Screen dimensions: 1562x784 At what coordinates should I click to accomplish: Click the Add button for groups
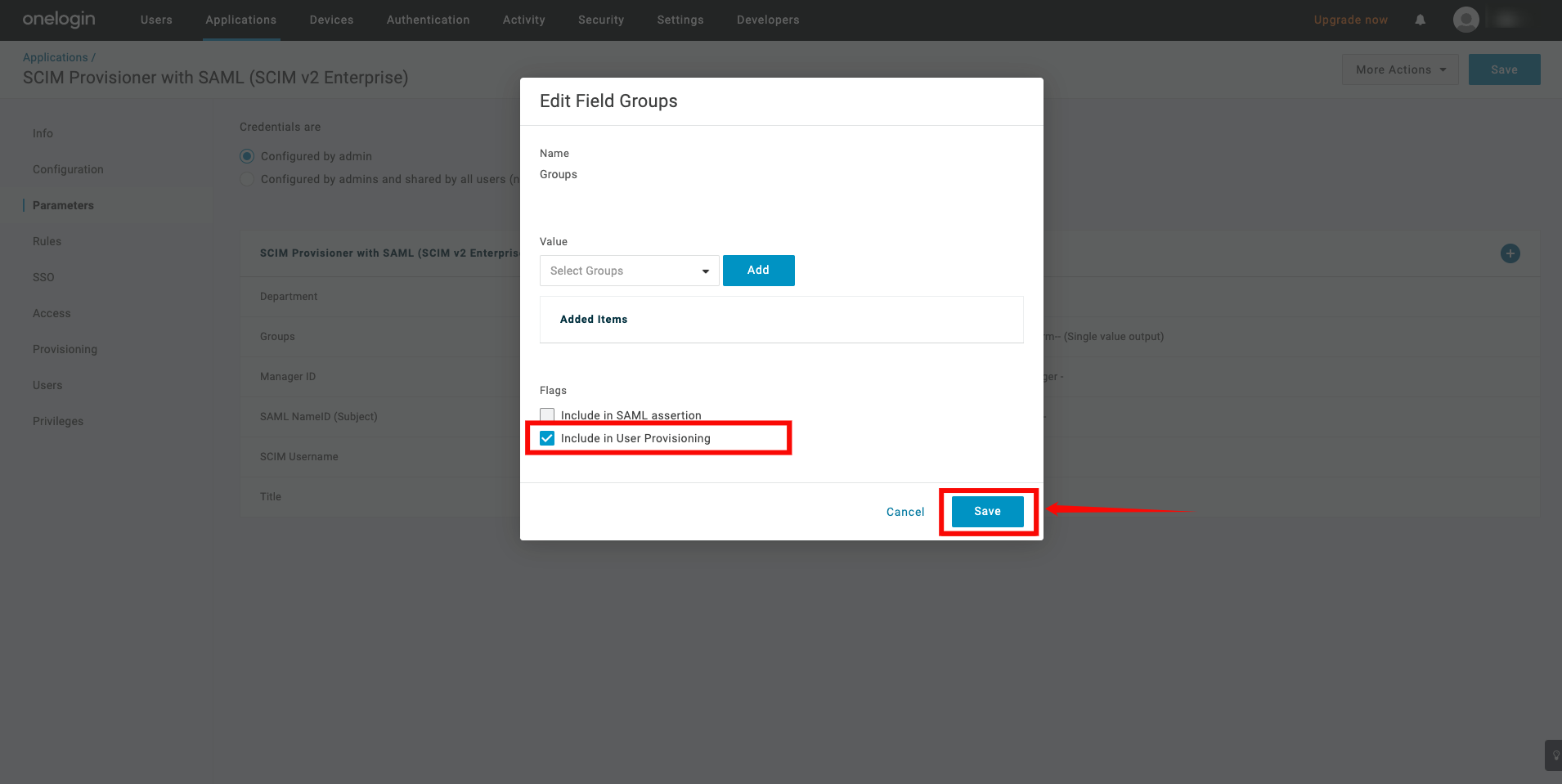coord(758,271)
